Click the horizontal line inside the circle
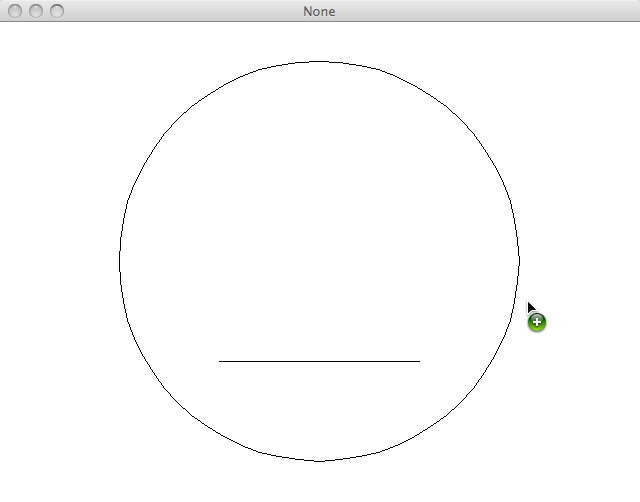This screenshot has height=502, width=640. [x=319, y=361]
